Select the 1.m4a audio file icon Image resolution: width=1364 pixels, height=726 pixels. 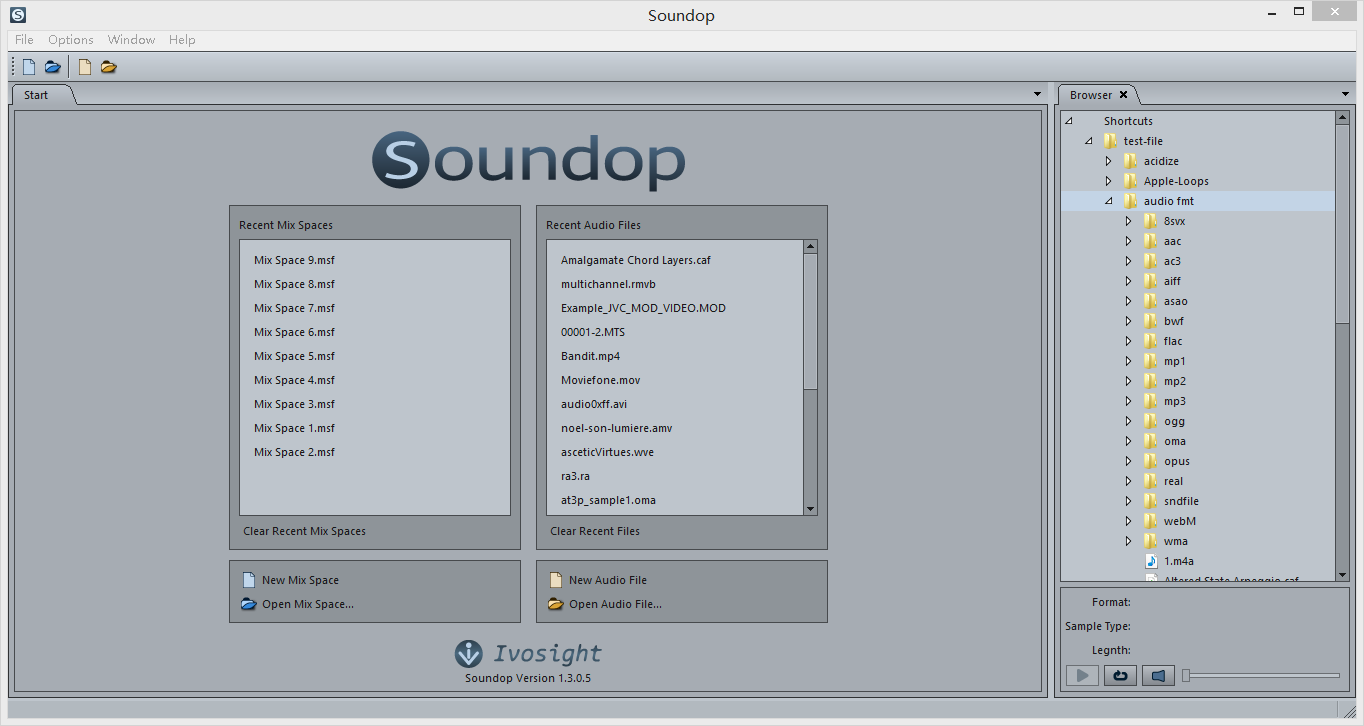(x=1151, y=561)
